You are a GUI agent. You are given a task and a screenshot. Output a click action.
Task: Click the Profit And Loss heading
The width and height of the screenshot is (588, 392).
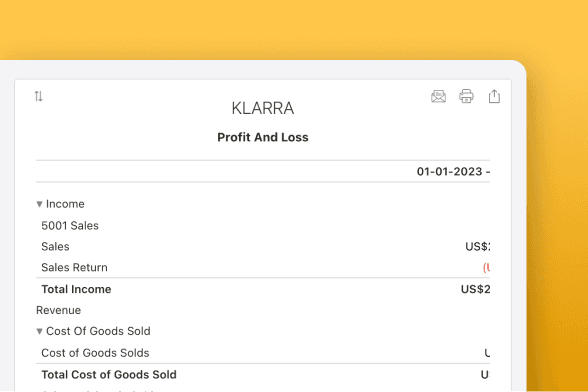coord(263,137)
